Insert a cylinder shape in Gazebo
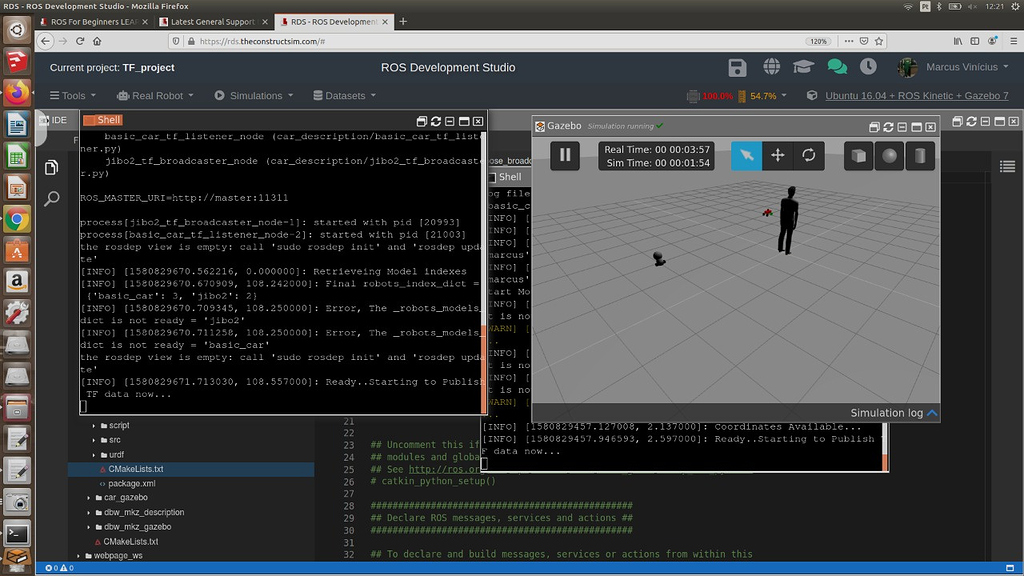The image size is (1024, 576). pos(920,155)
